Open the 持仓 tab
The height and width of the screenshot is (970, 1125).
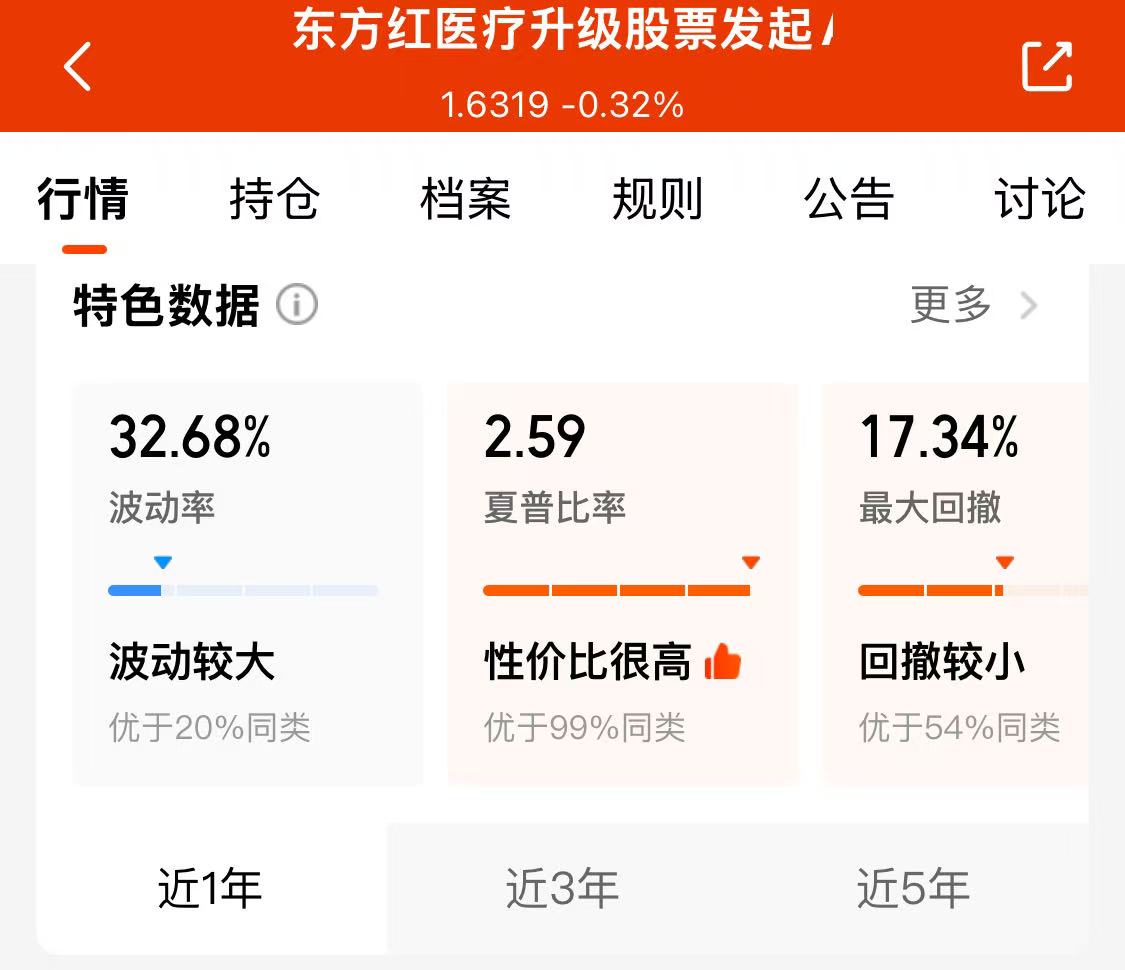pyautogui.click(x=275, y=199)
